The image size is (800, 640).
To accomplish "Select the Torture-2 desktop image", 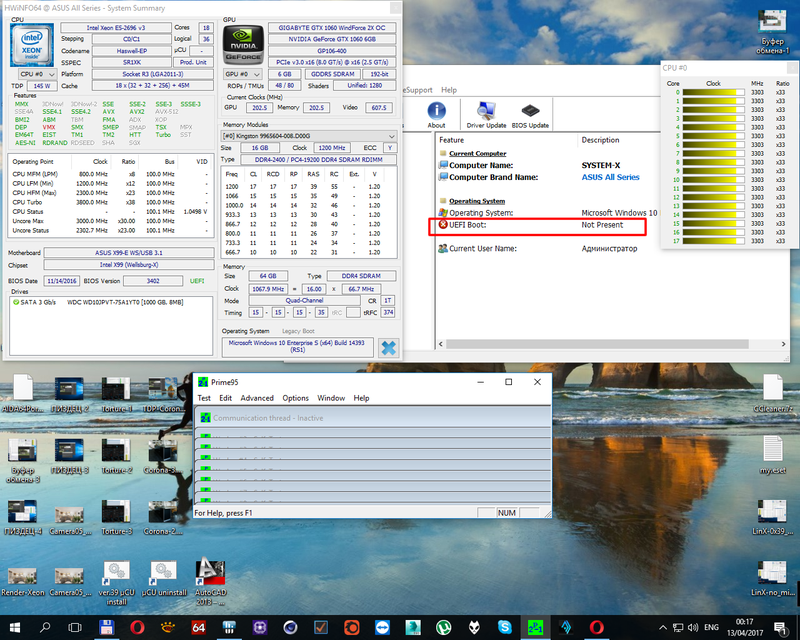I will (x=116, y=456).
